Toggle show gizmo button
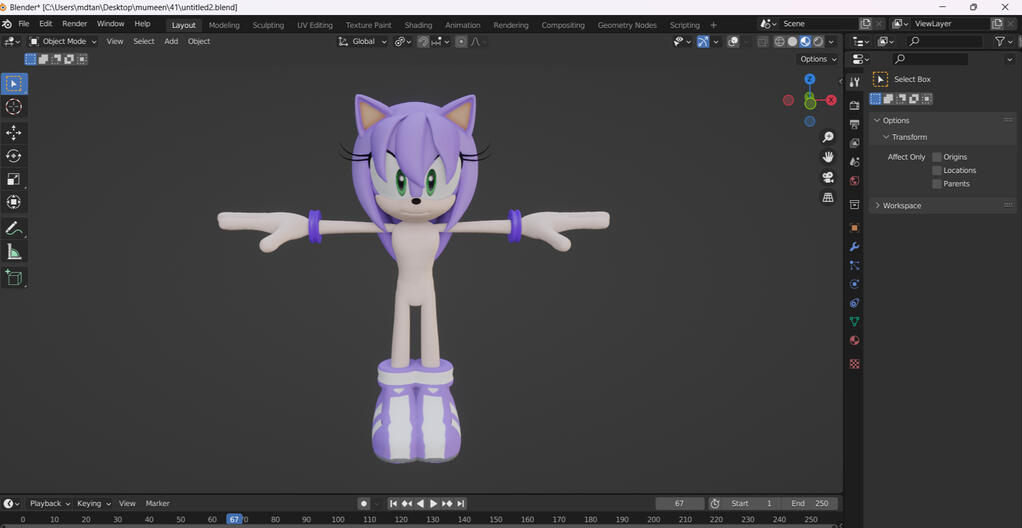The width and height of the screenshot is (1022, 528). pos(703,42)
